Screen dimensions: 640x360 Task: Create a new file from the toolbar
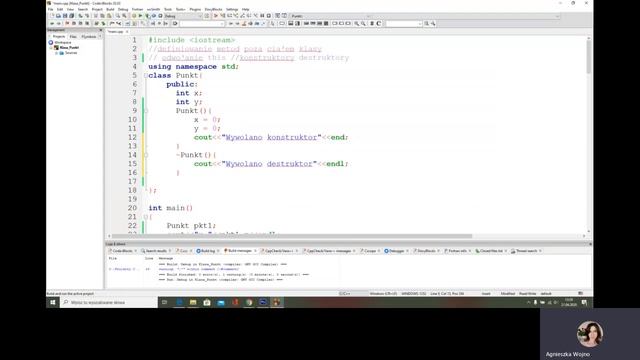tap(52, 16)
